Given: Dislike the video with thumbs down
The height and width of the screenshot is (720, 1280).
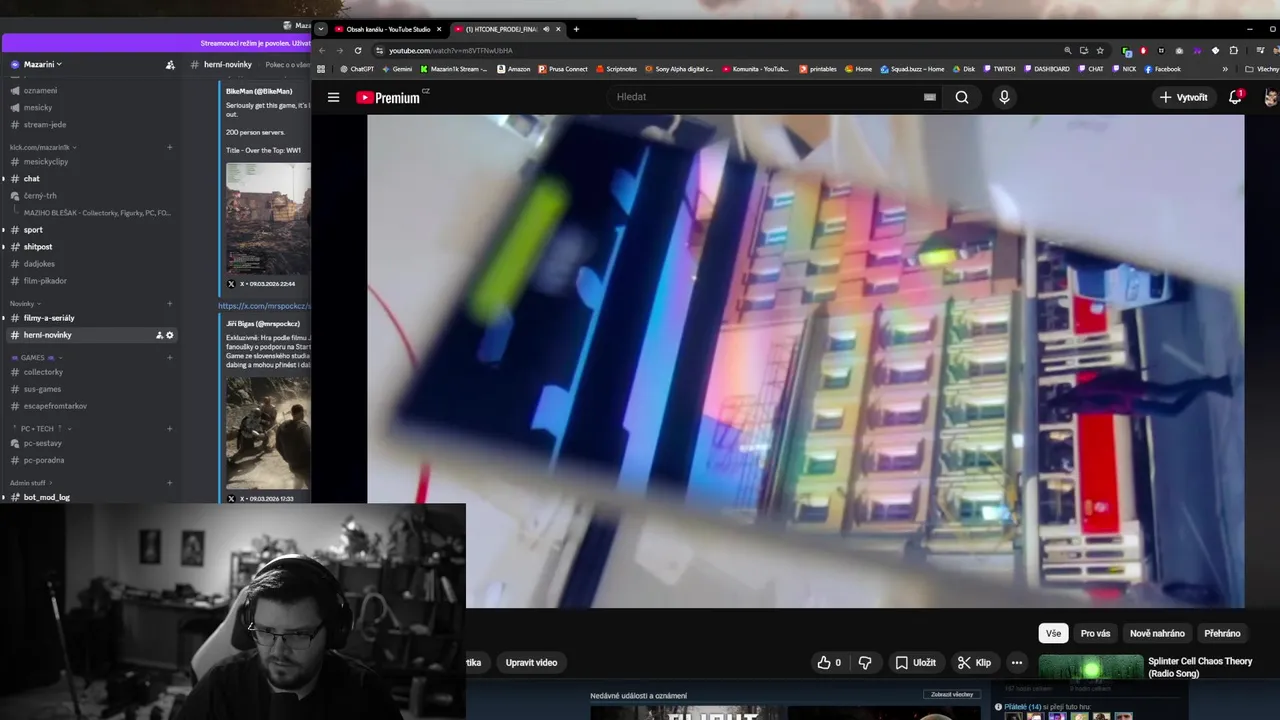Looking at the screenshot, I should (x=865, y=662).
